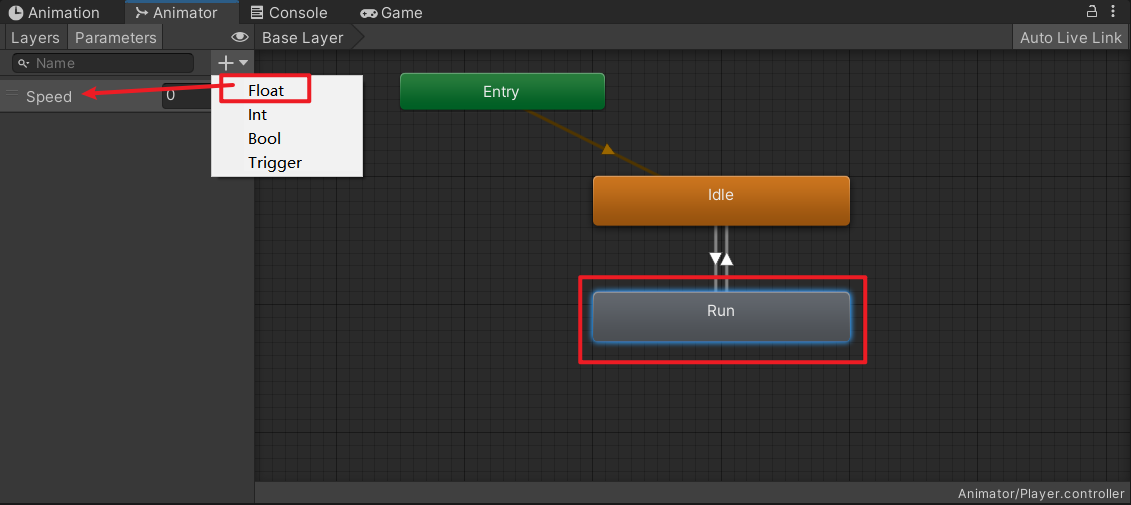Toggle the window lock icon
Image resolution: width=1131 pixels, height=505 pixels.
(1091, 11)
